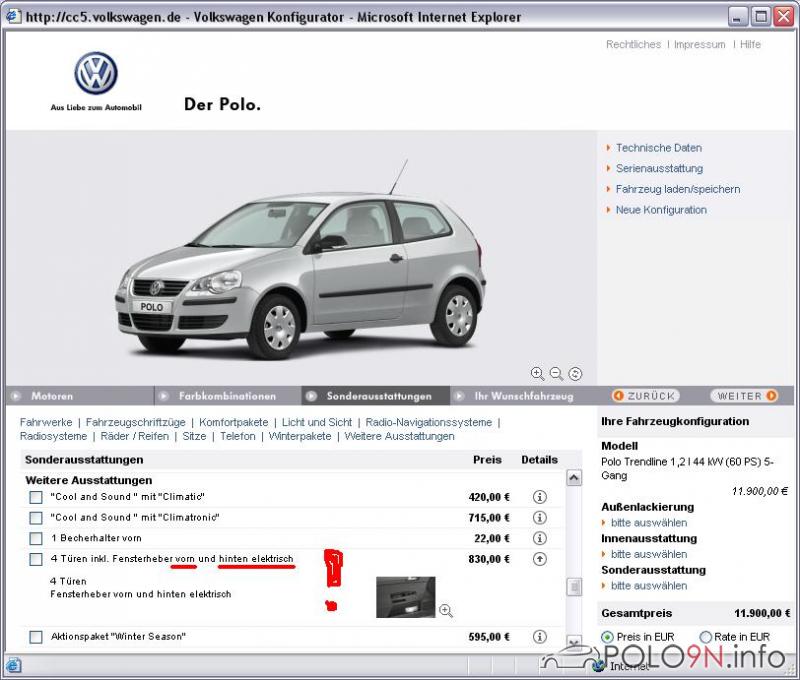Screen dimensions: 800x680
Task: Open info for Cool and Sound Climatronic
Action: [539, 517]
